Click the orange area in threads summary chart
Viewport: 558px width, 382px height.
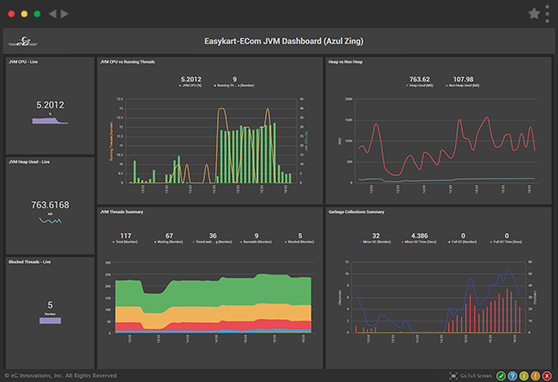(214, 313)
